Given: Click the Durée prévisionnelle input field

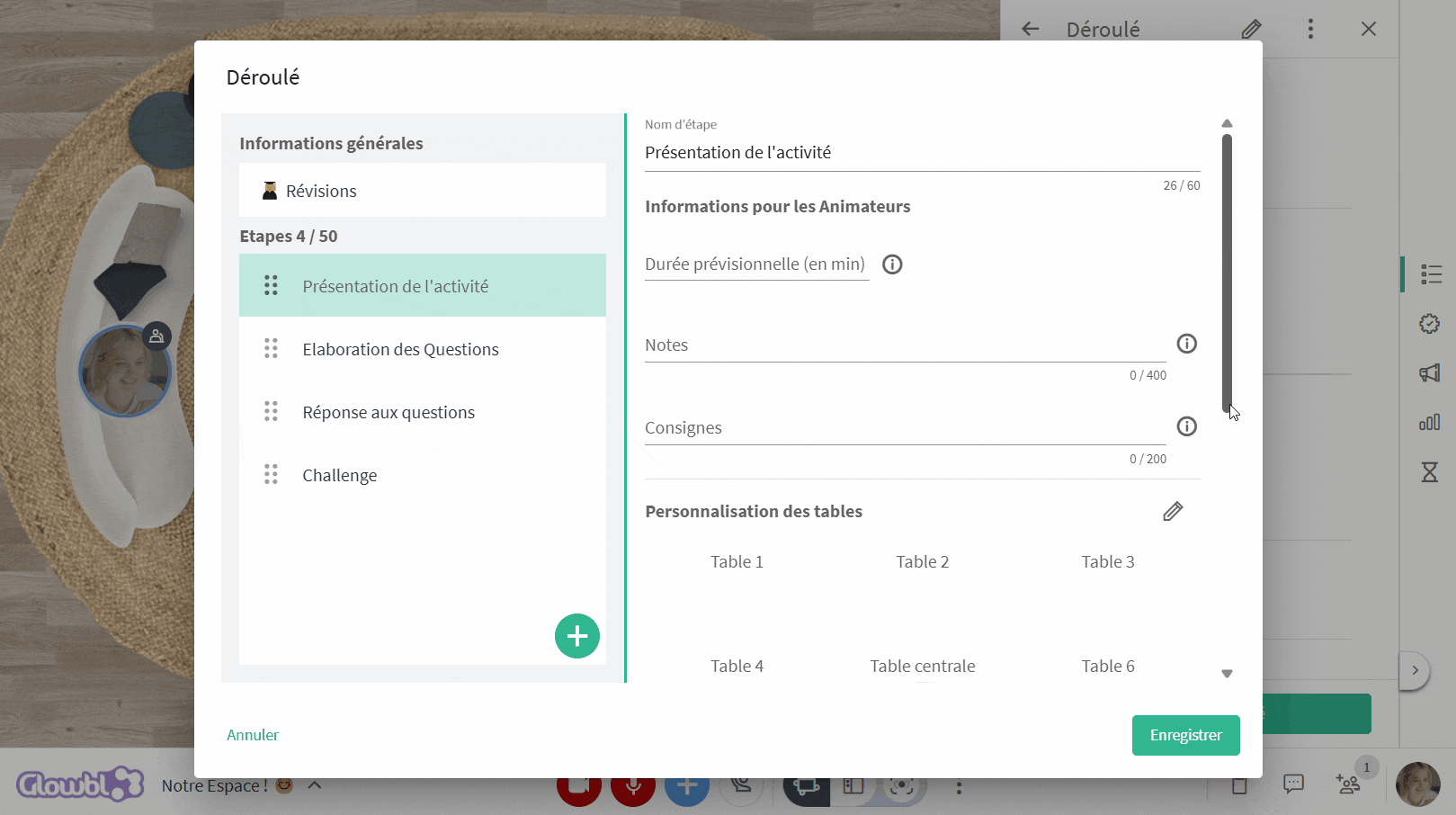Looking at the screenshot, I should coord(757,264).
